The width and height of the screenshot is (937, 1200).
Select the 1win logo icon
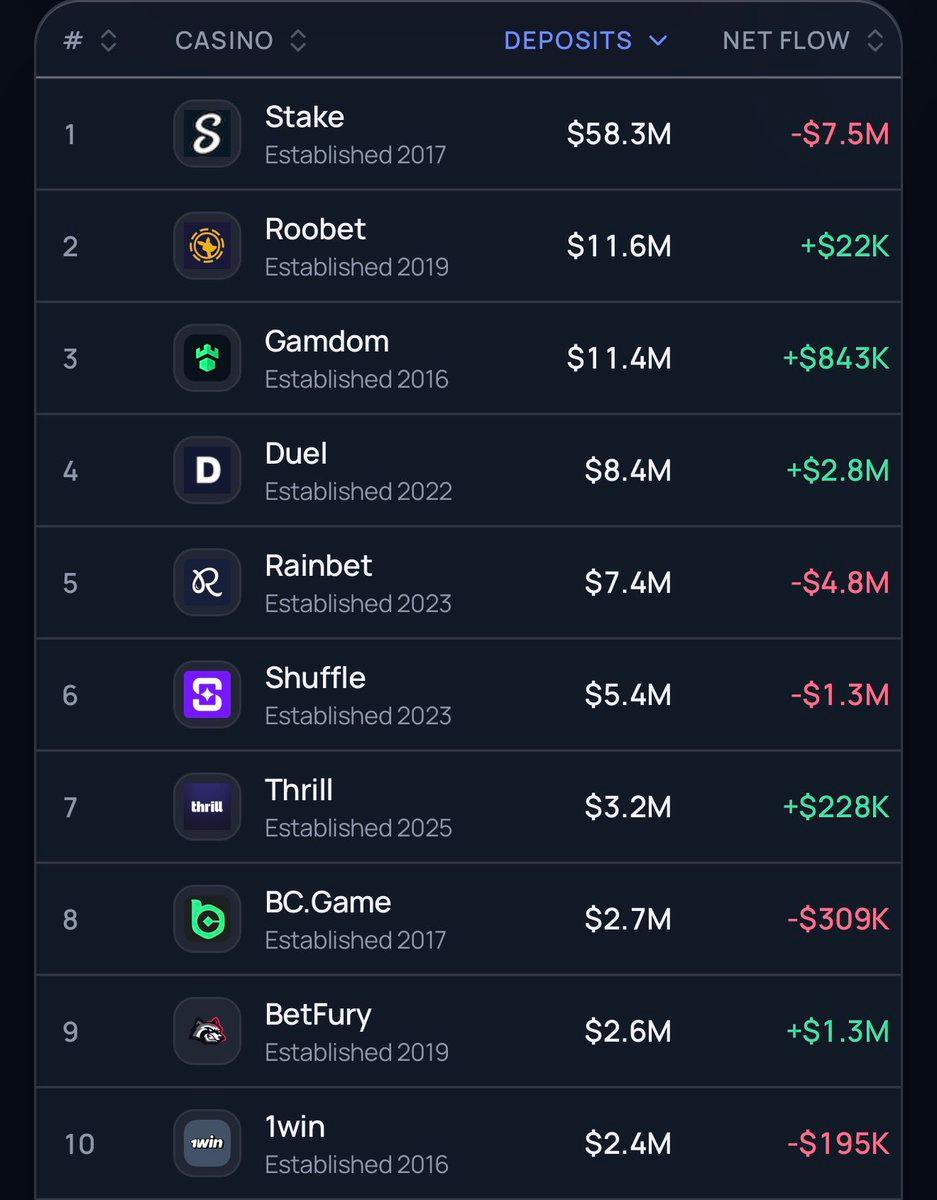(x=207, y=1142)
